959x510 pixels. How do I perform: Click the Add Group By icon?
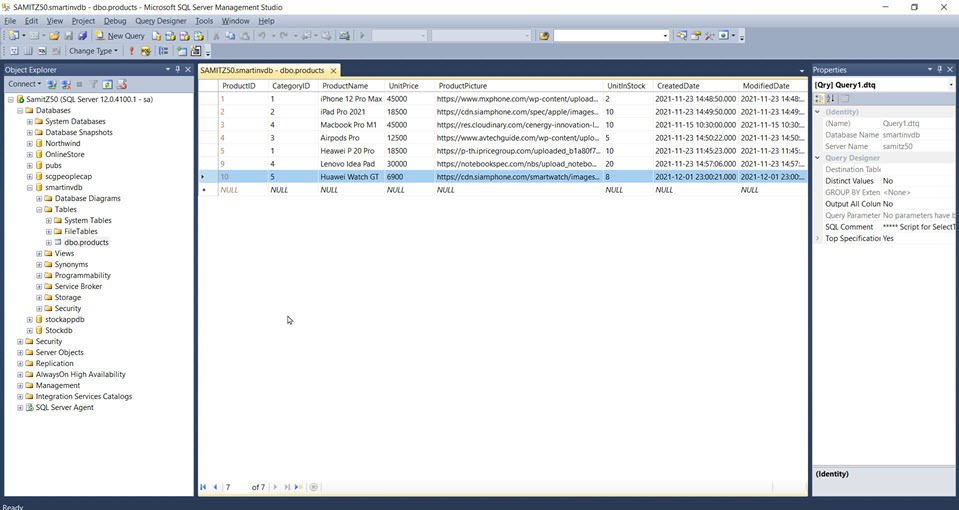[163, 51]
